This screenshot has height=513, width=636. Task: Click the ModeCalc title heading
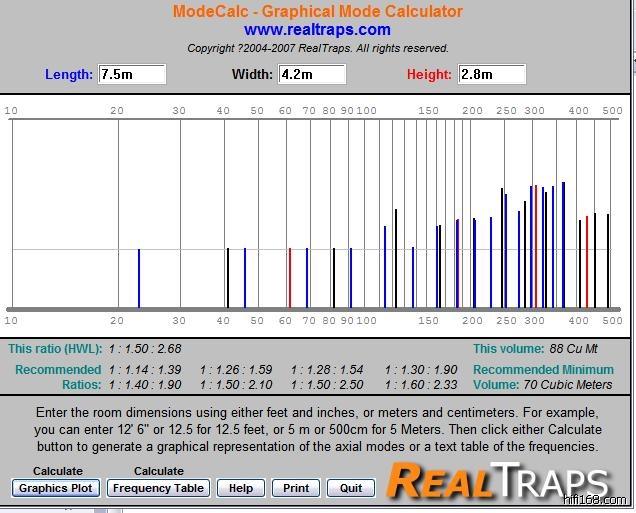pyautogui.click(x=317, y=12)
